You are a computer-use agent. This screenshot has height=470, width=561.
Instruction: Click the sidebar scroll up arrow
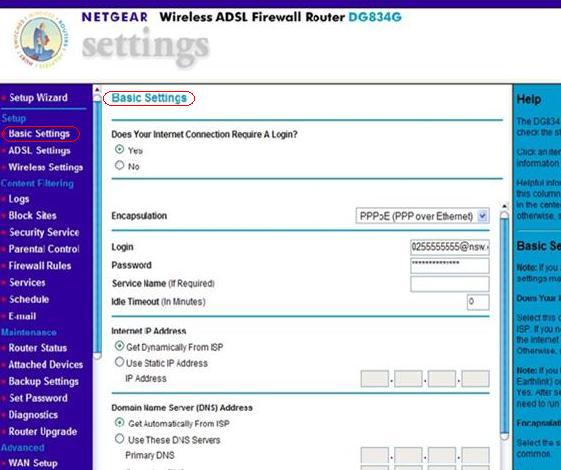(97, 90)
